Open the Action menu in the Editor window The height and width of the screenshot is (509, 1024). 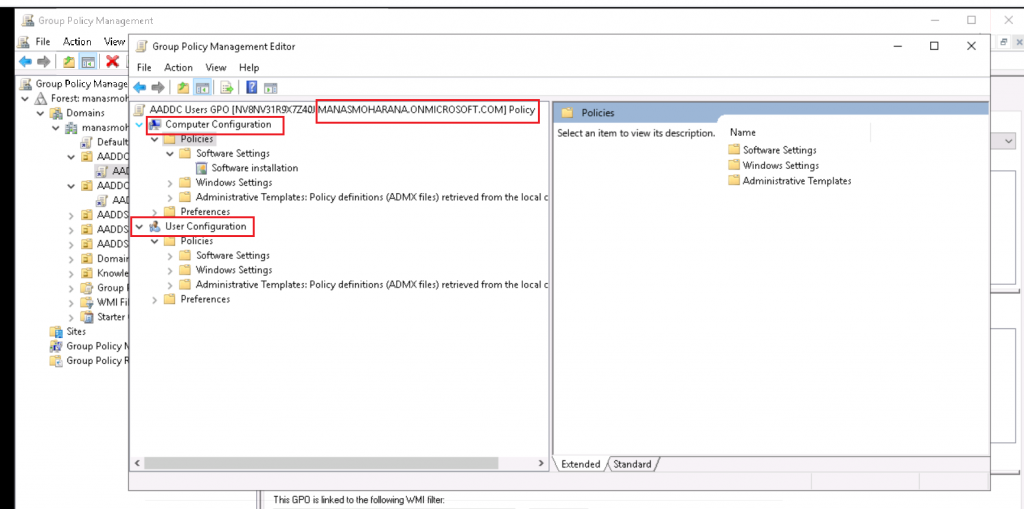[x=178, y=67]
